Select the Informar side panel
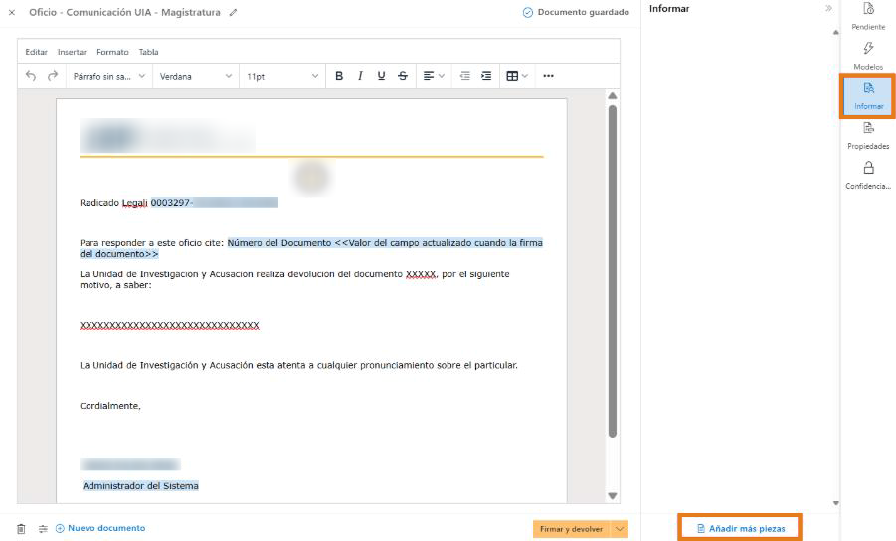 pos(868,96)
